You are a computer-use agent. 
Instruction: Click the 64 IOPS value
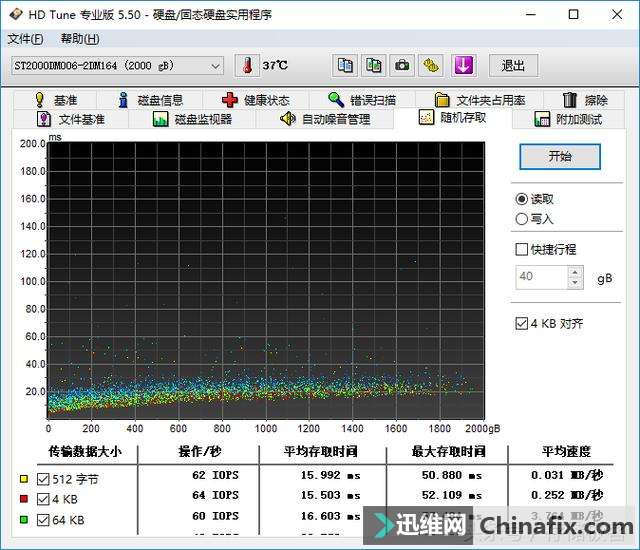click(x=216, y=495)
